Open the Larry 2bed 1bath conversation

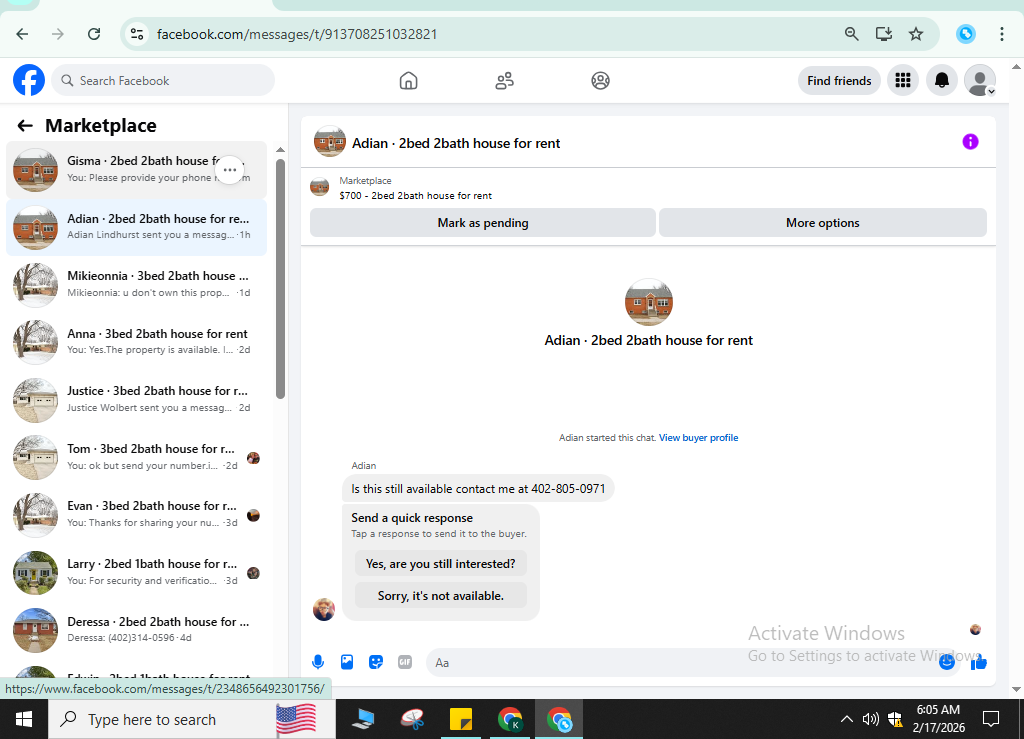[136, 572]
